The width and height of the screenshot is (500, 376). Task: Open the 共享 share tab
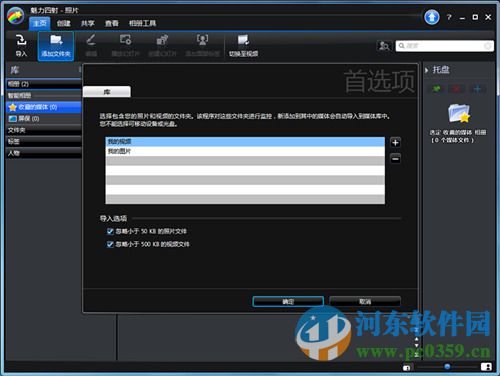(x=87, y=23)
